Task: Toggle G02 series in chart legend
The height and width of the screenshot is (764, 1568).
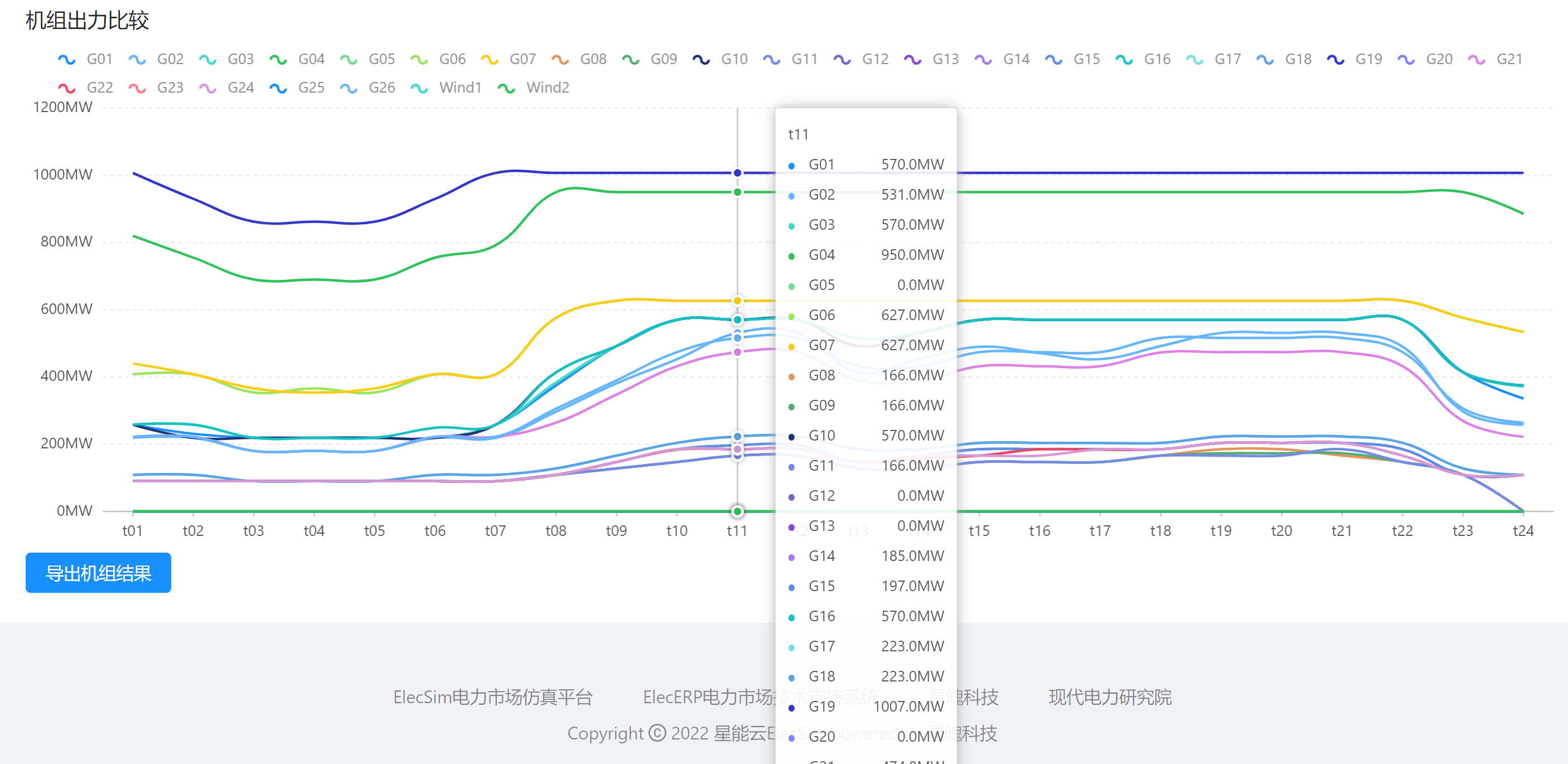Action: (x=155, y=59)
